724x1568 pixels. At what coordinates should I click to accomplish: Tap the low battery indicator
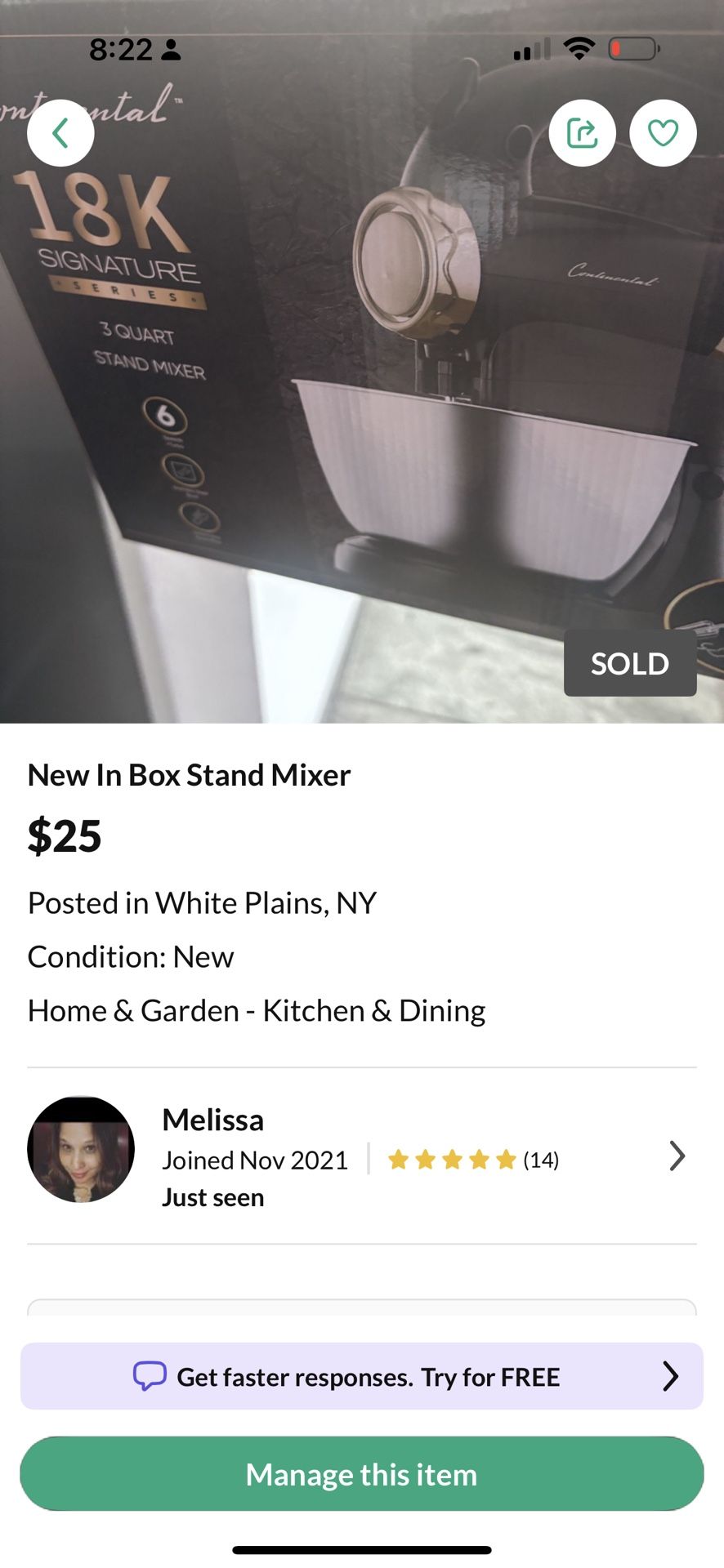pos(634,50)
